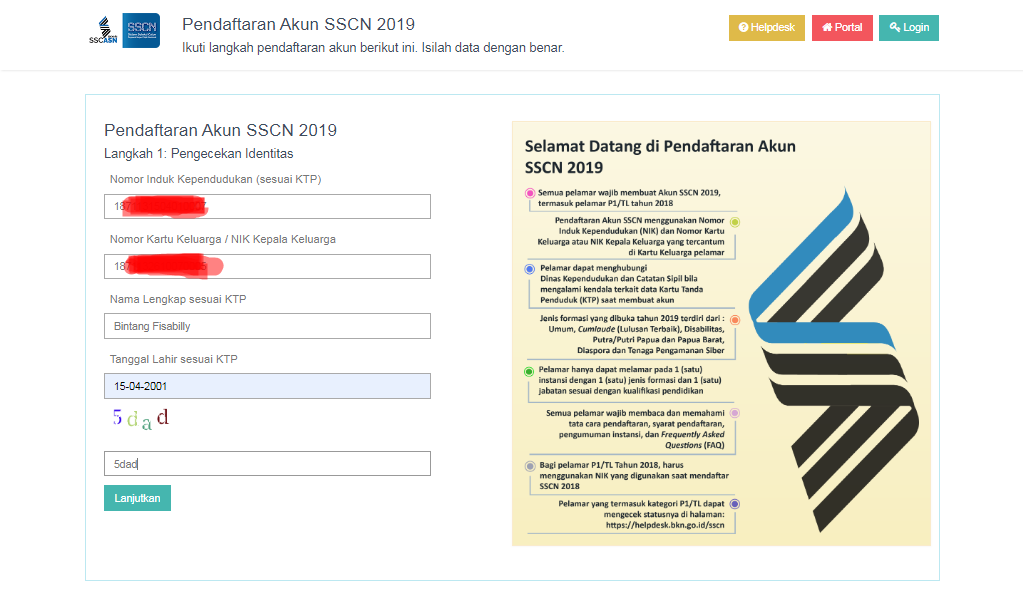The height and width of the screenshot is (599, 1023).
Task: Click the blue SSCN logo badge
Action: click(x=141, y=30)
